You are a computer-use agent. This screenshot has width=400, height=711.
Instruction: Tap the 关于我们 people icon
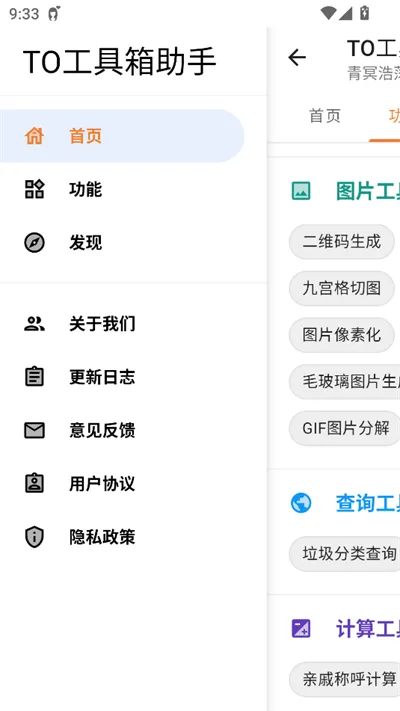click(34, 324)
